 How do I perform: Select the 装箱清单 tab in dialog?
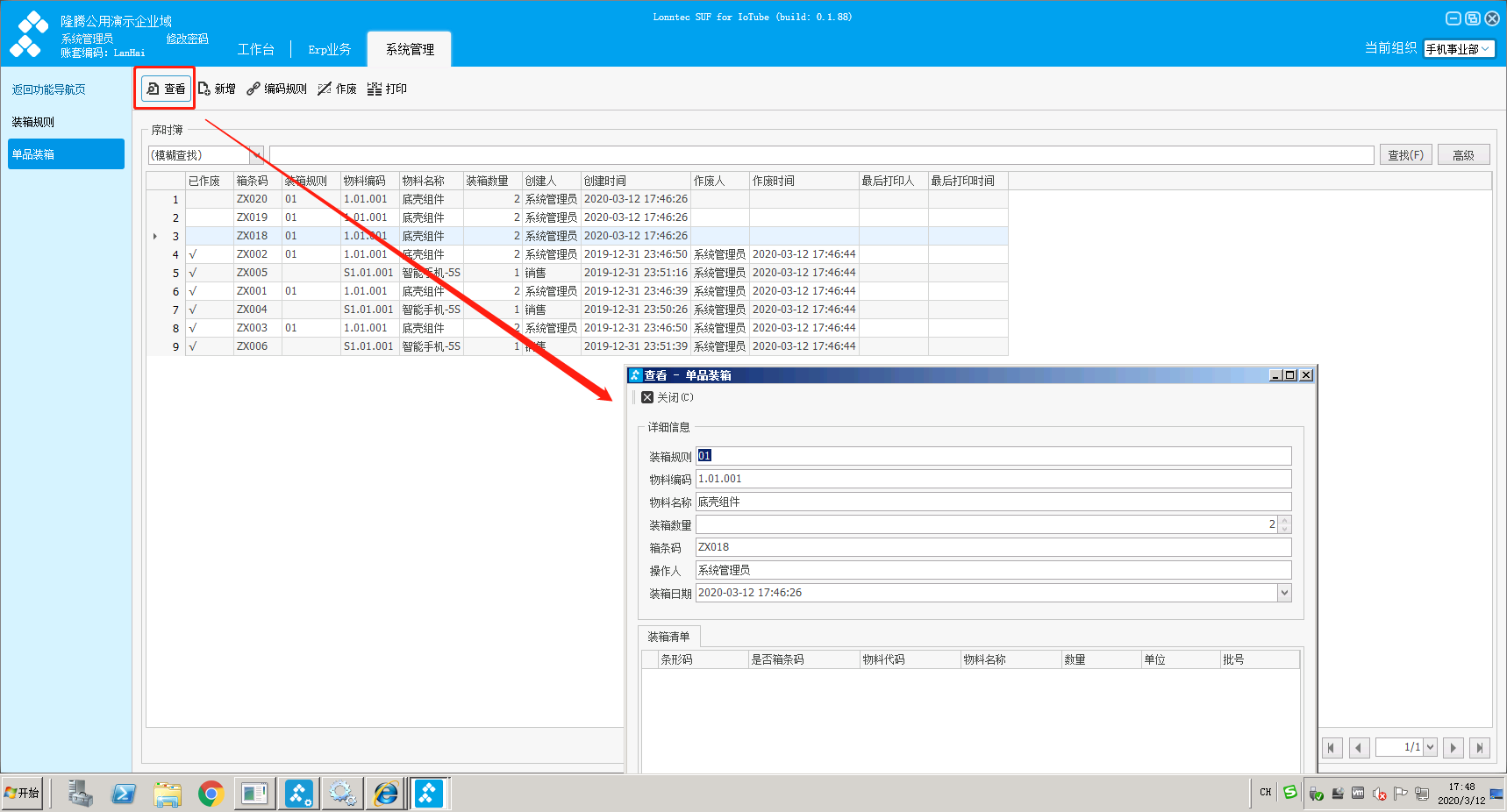pos(668,637)
